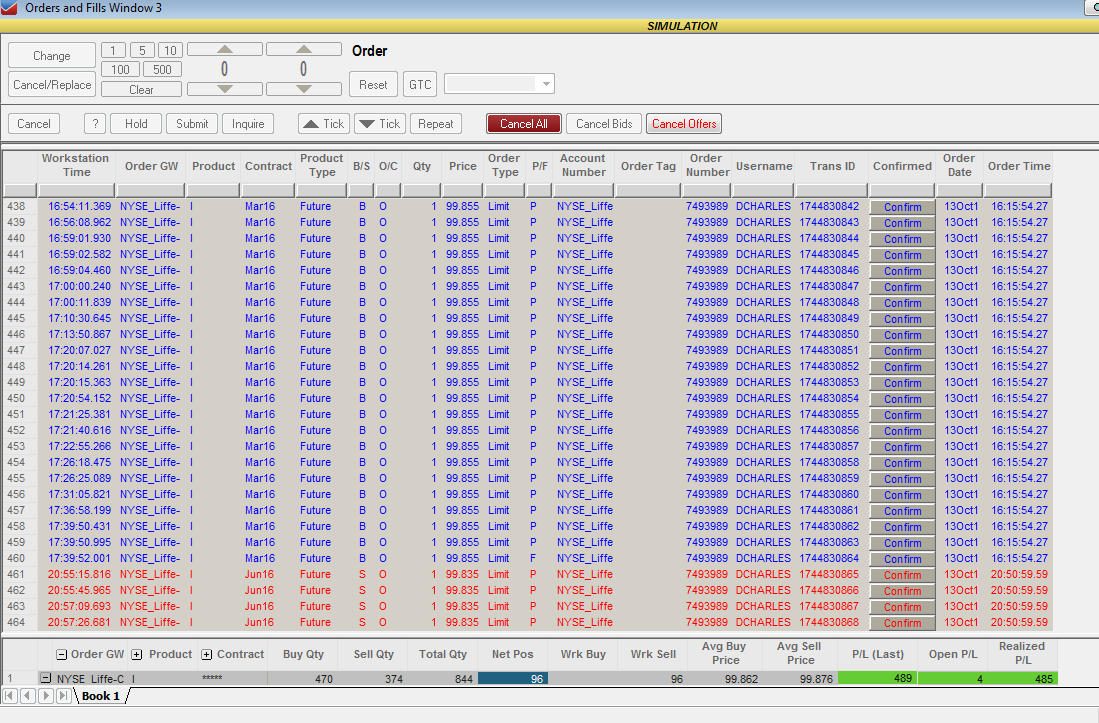Screen dimensions: 1099x723
Task: Go to next sheet tab arrow
Action: (46, 696)
